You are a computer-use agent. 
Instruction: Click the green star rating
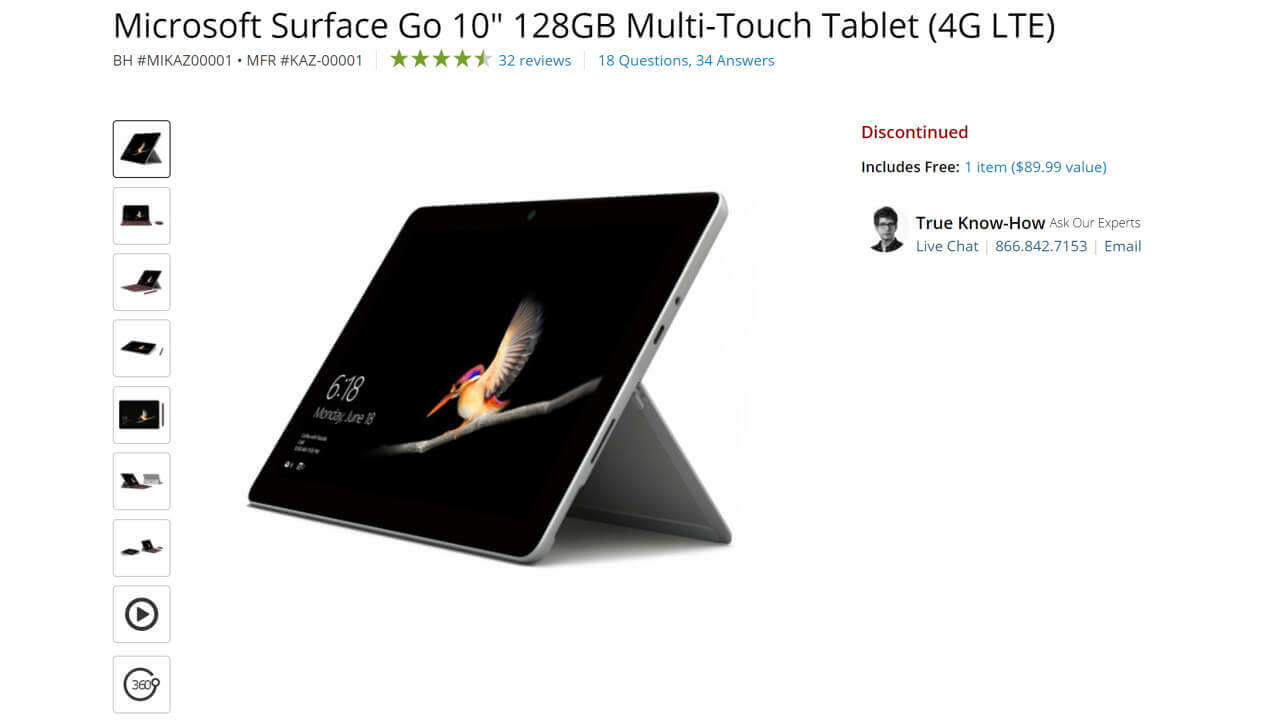pyautogui.click(x=440, y=59)
